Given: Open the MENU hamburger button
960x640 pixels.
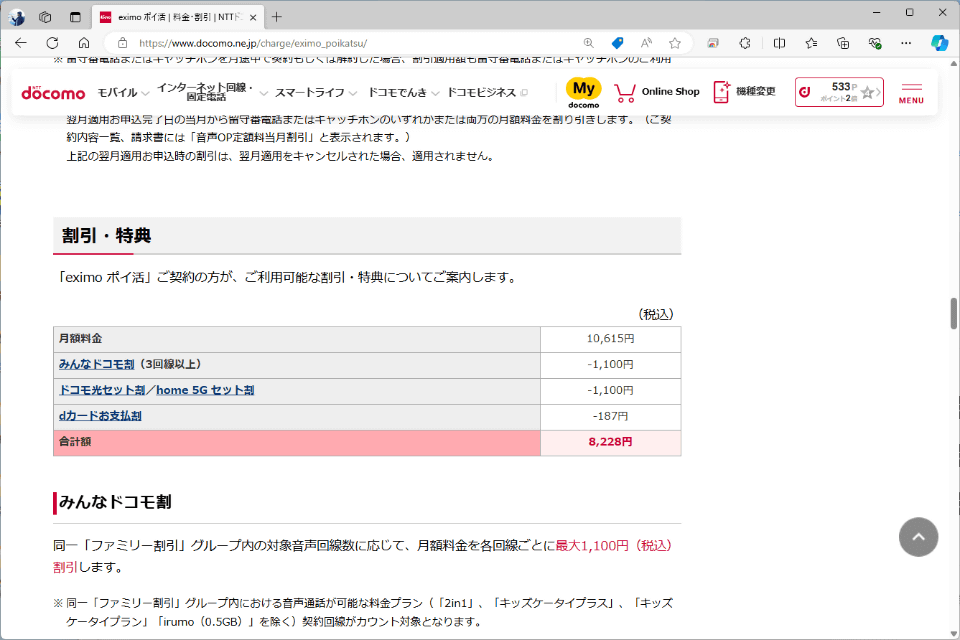Looking at the screenshot, I should click(910, 91).
